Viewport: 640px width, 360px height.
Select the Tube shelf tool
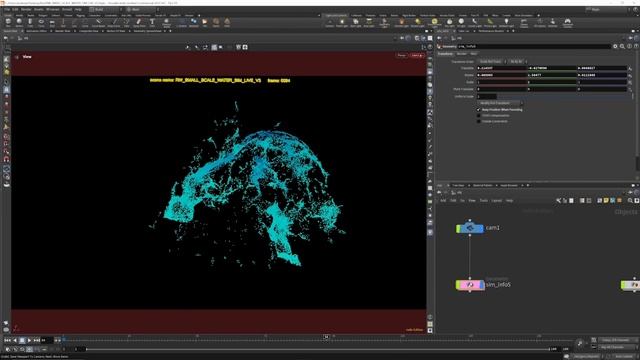tap(30, 22)
